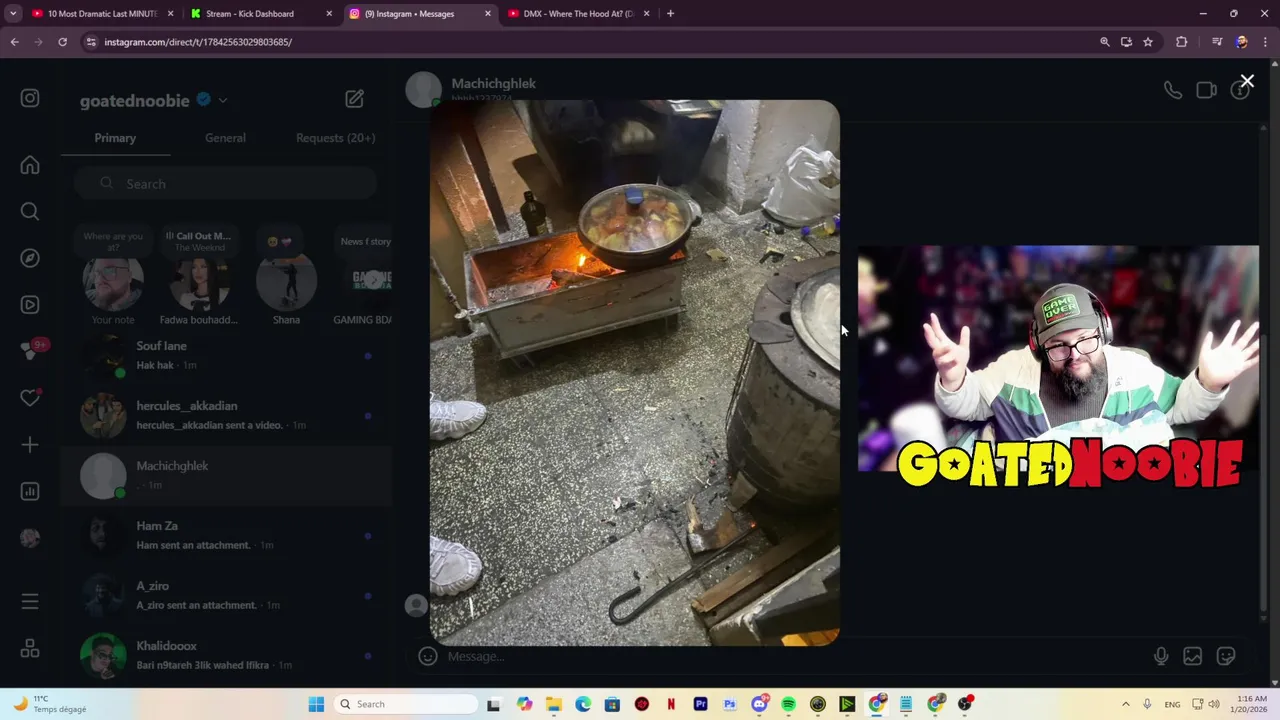The height and width of the screenshot is (720, 1280).
Task: Open Machichghlek profile from chat header
Action: pyautogui.click(x=493, y=84)
